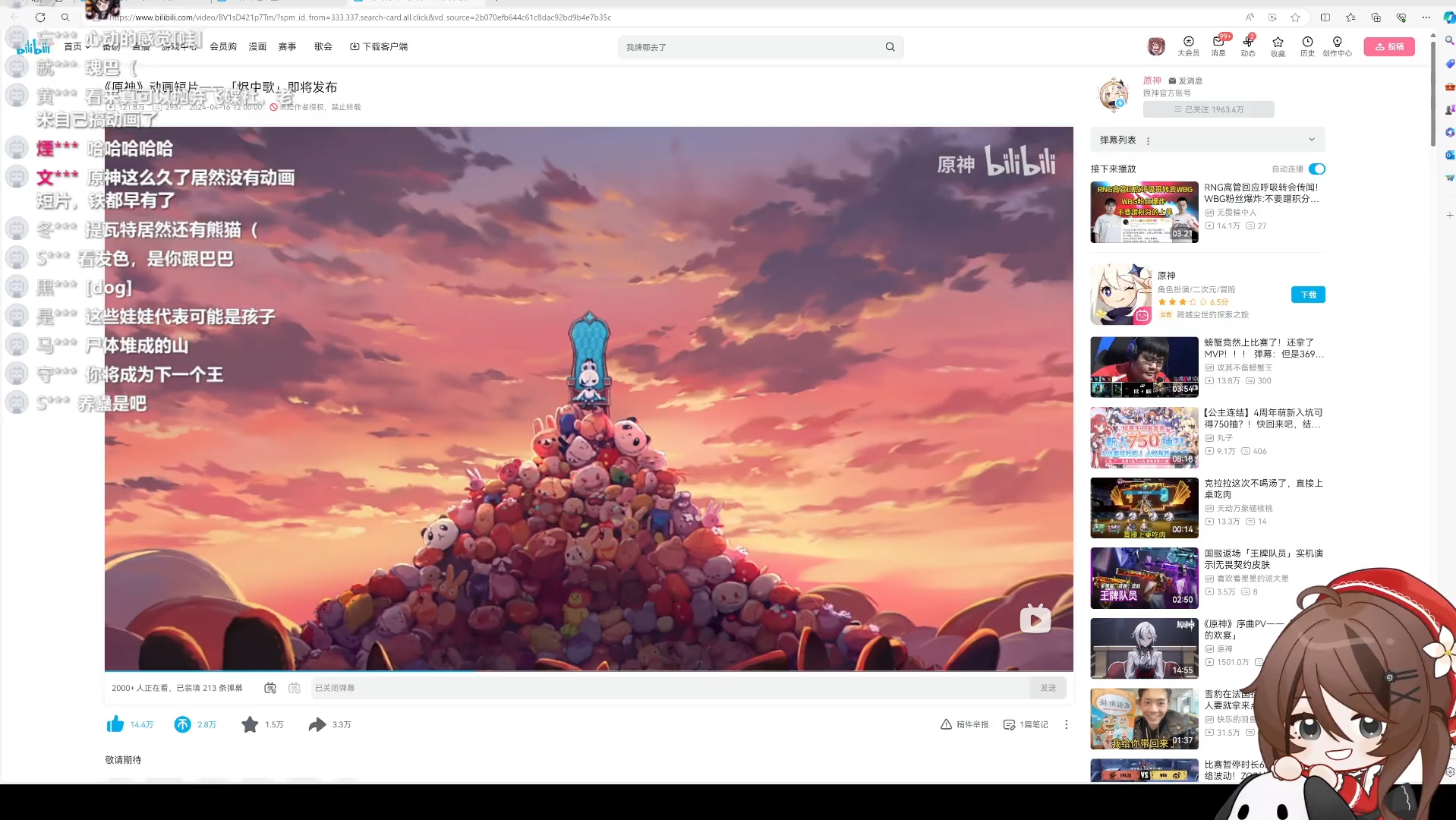Share the video using the arrow icon

tap(317, 724)
